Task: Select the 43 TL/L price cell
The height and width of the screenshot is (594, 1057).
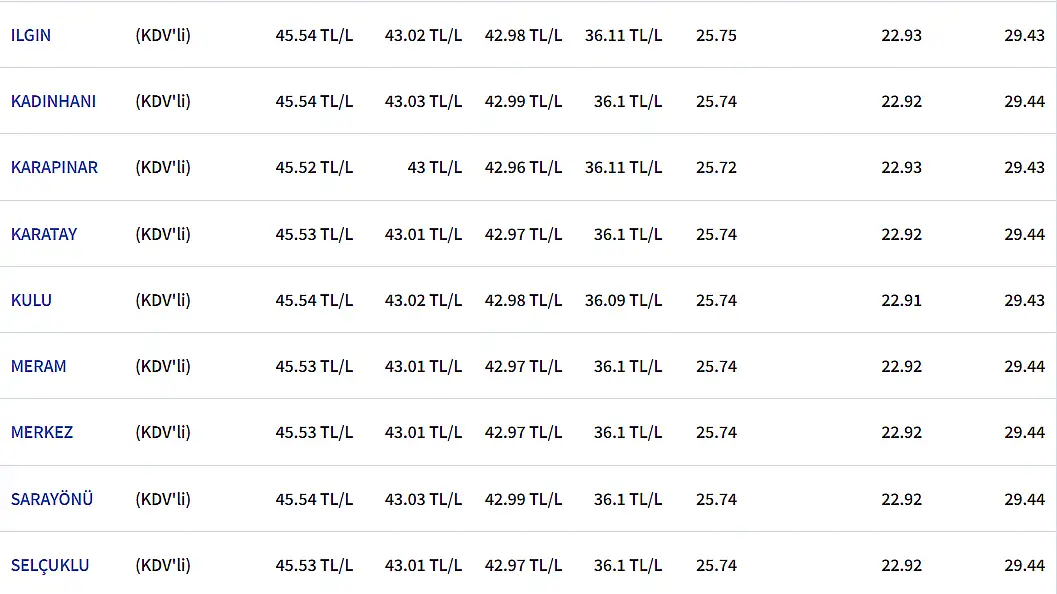Action: [x=434, y=167]
